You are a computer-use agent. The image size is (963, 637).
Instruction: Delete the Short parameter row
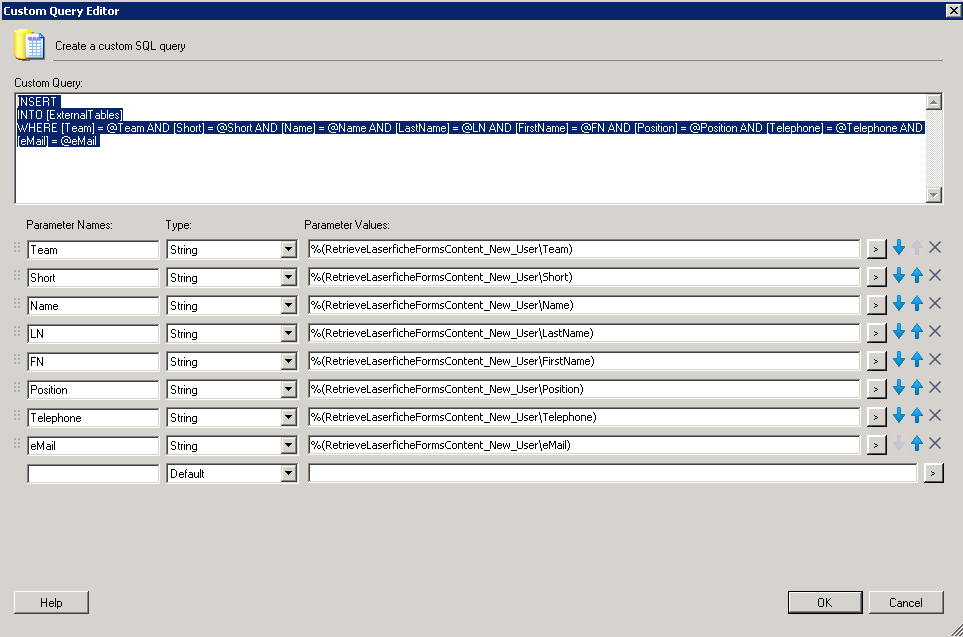pos(935,276)
